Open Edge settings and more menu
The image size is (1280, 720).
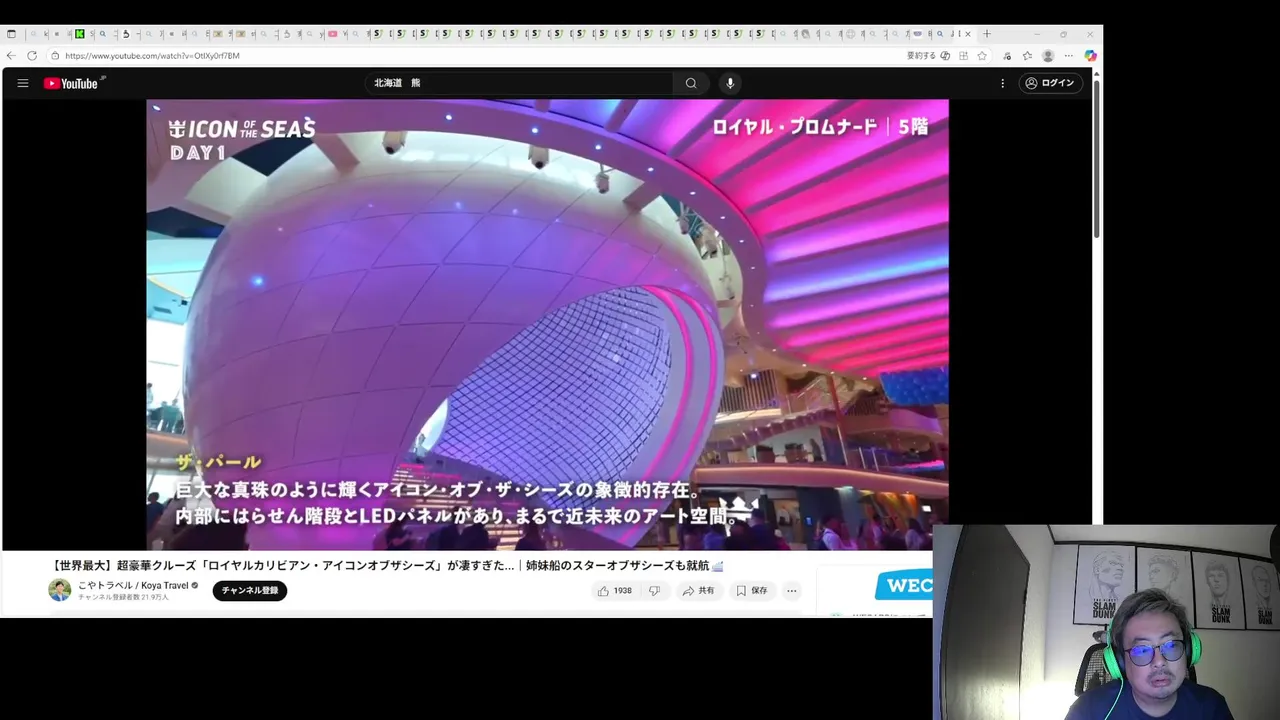[x=1068, y=56]
